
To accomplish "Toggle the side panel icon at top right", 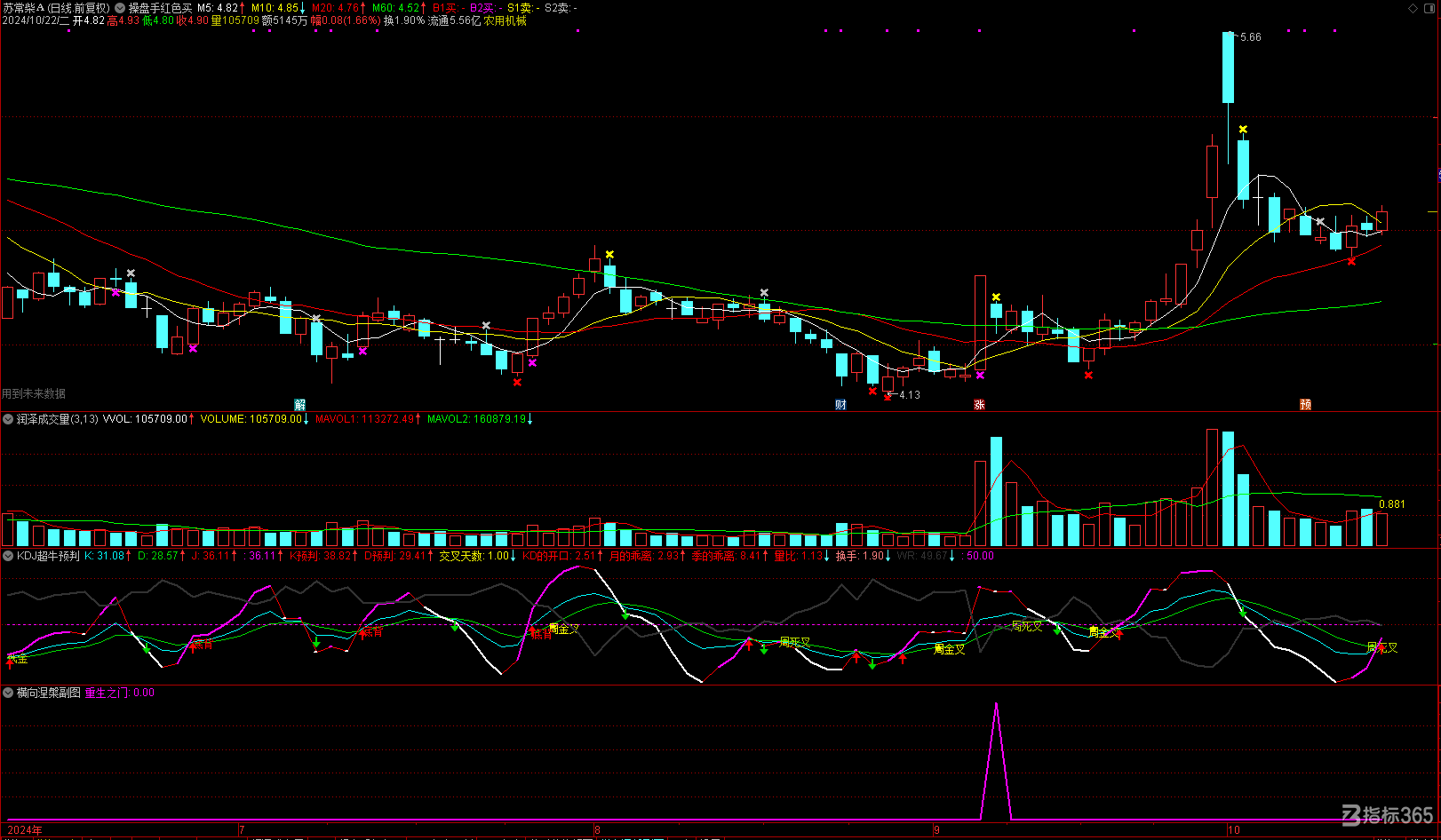I will pyautogui.click(x=1429, y=8).
